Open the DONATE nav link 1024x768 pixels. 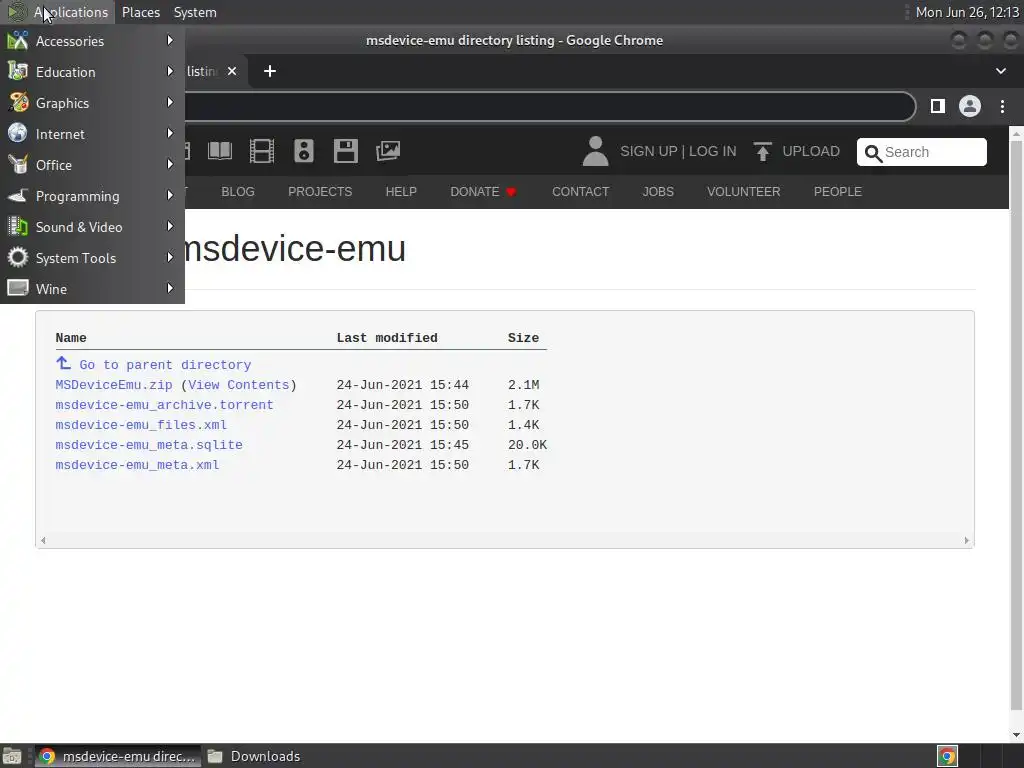[x=483, y=192]
